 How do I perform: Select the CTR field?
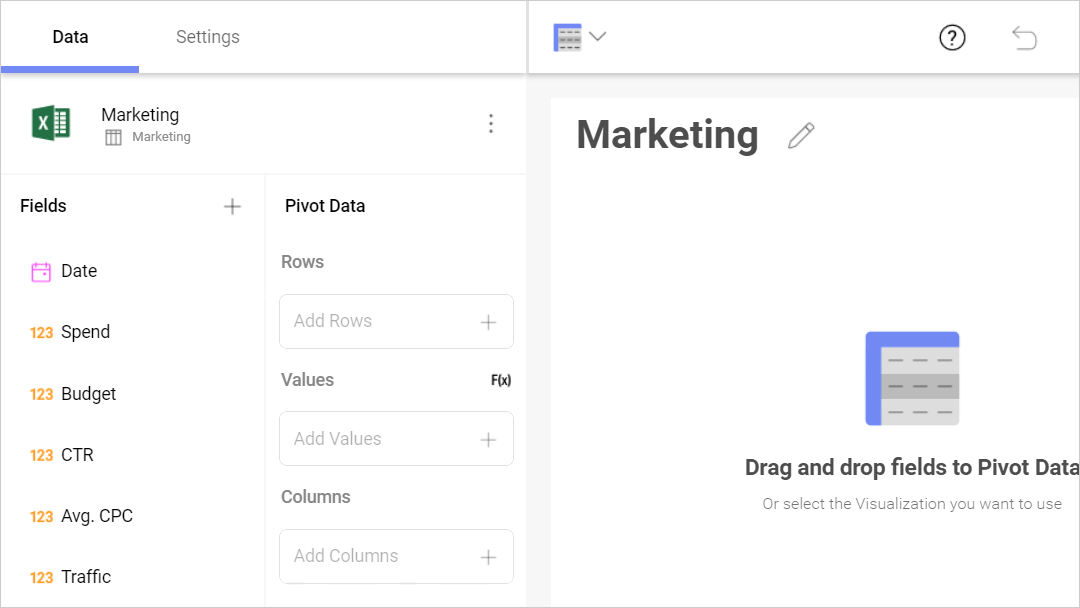coord(77,455)
